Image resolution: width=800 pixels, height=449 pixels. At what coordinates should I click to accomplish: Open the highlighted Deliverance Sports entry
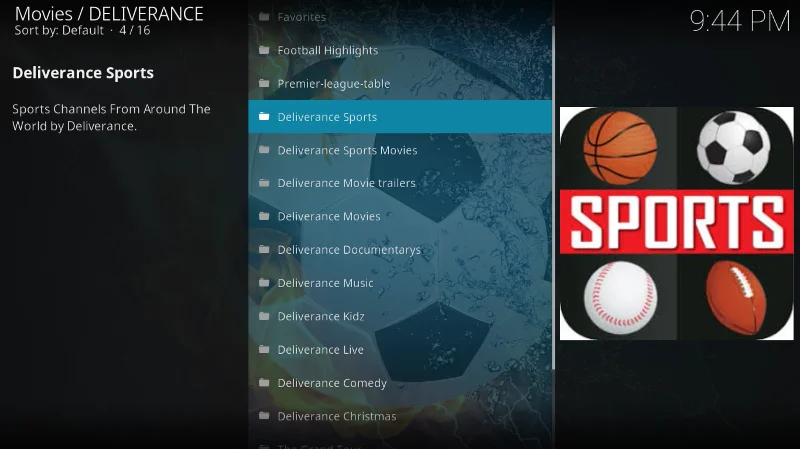[x=400, y=116]
